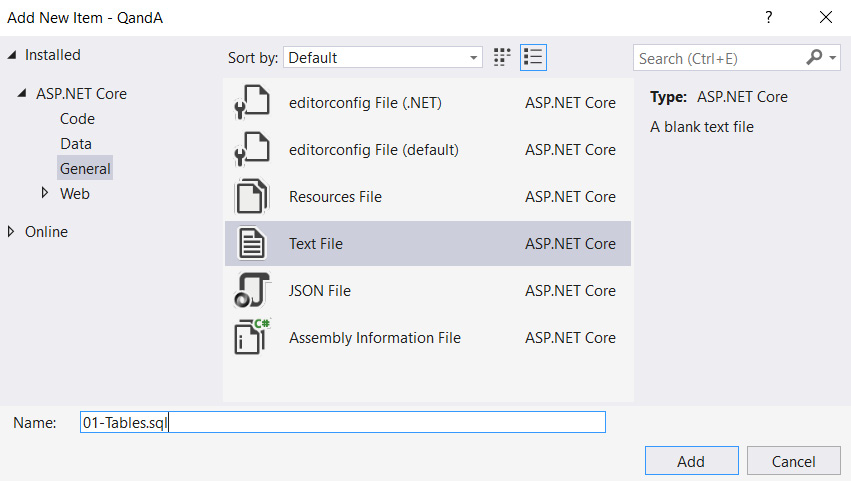Select the Web category label
Screen dimensions: 851x481
74,193
